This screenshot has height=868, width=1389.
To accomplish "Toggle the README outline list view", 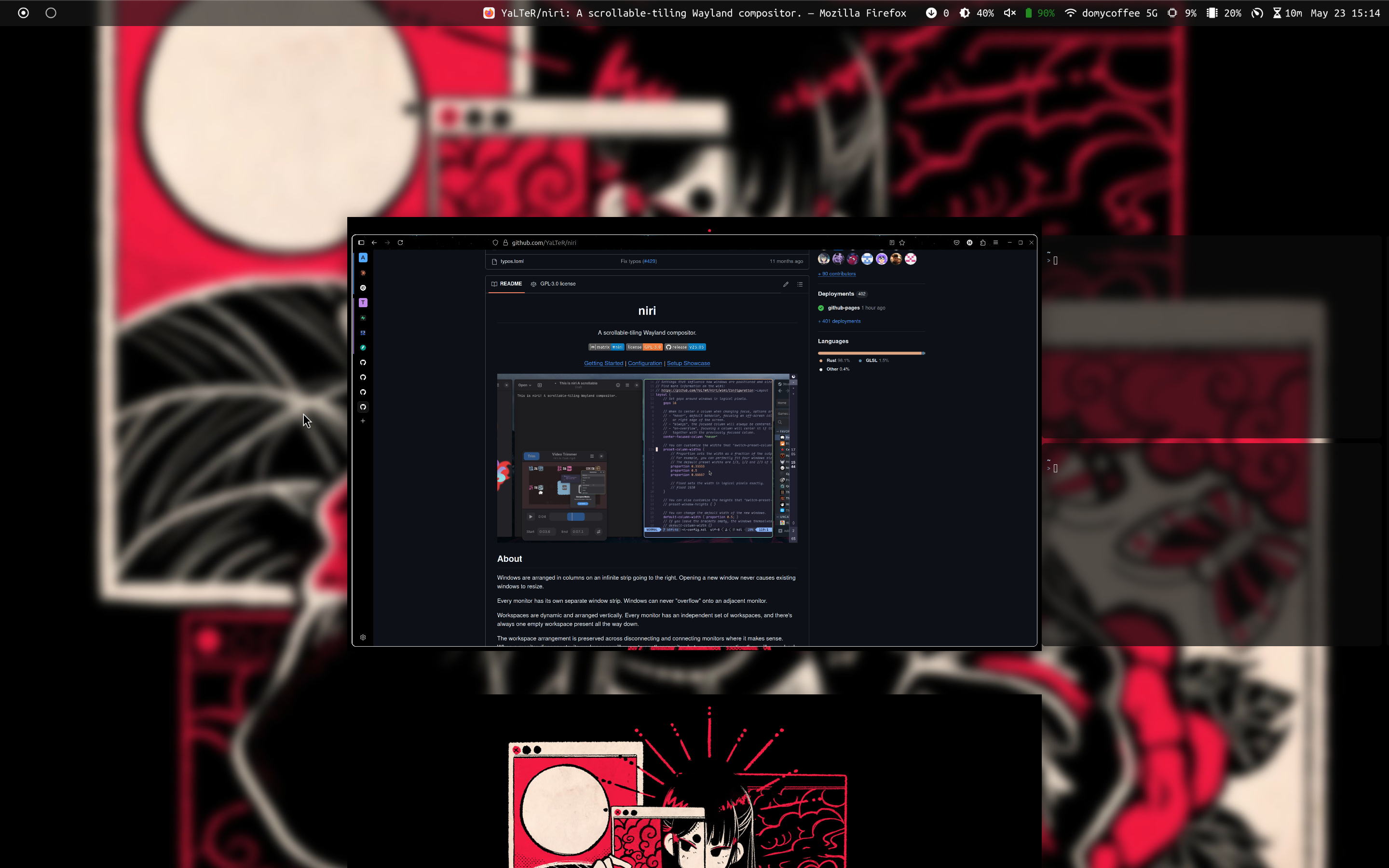I will 801,284.
